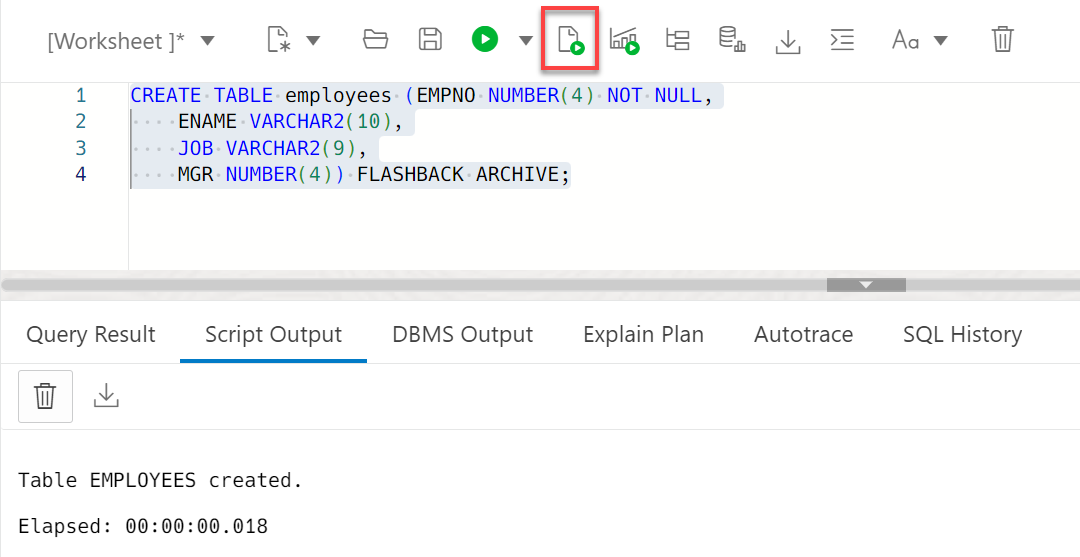Viewport: 1080px width, 557px height.
Task: Switch to the Query Result tab
Action: click(x=91, y=334)
